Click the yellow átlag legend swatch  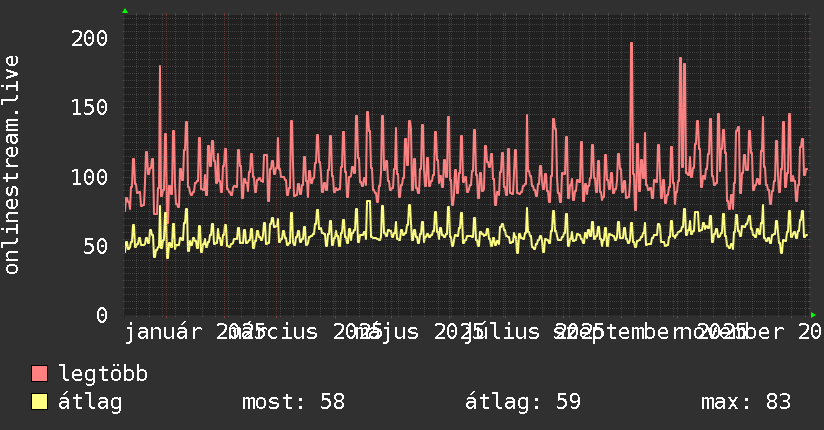click(x=40, y=402)
